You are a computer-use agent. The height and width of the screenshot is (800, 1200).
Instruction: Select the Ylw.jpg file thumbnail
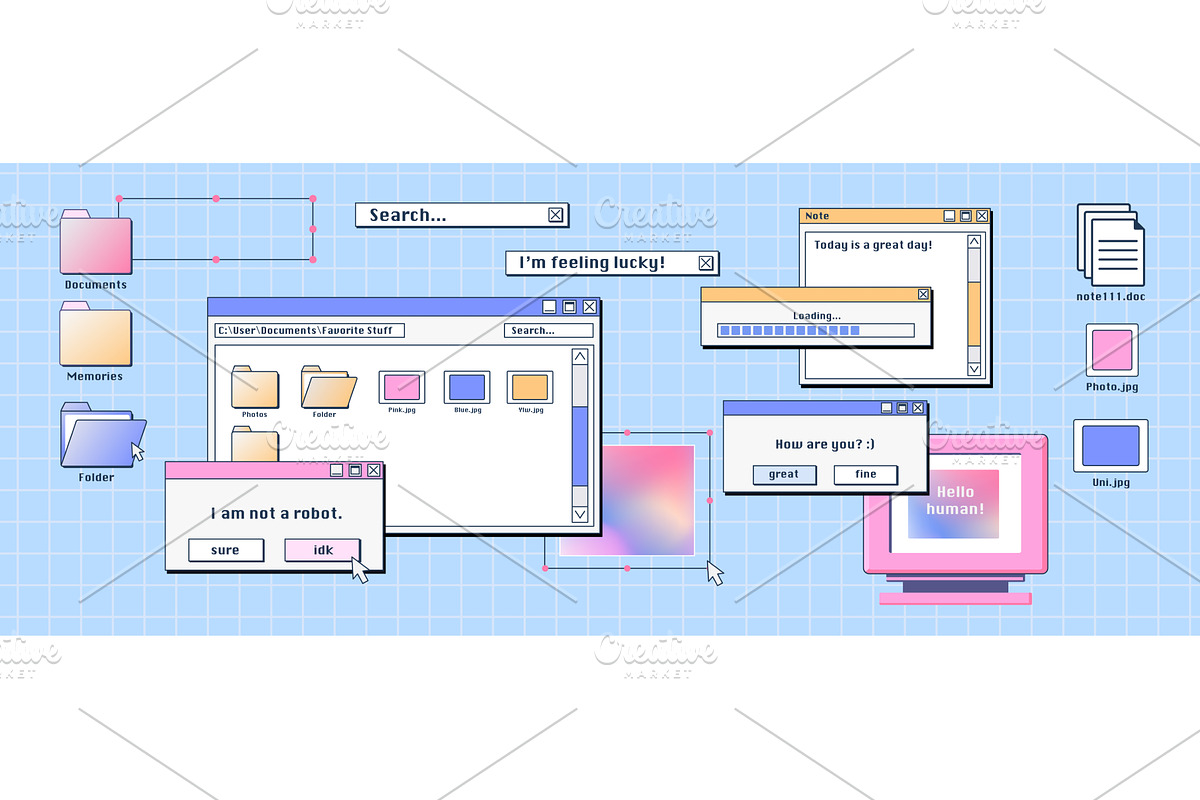(530, 387)
